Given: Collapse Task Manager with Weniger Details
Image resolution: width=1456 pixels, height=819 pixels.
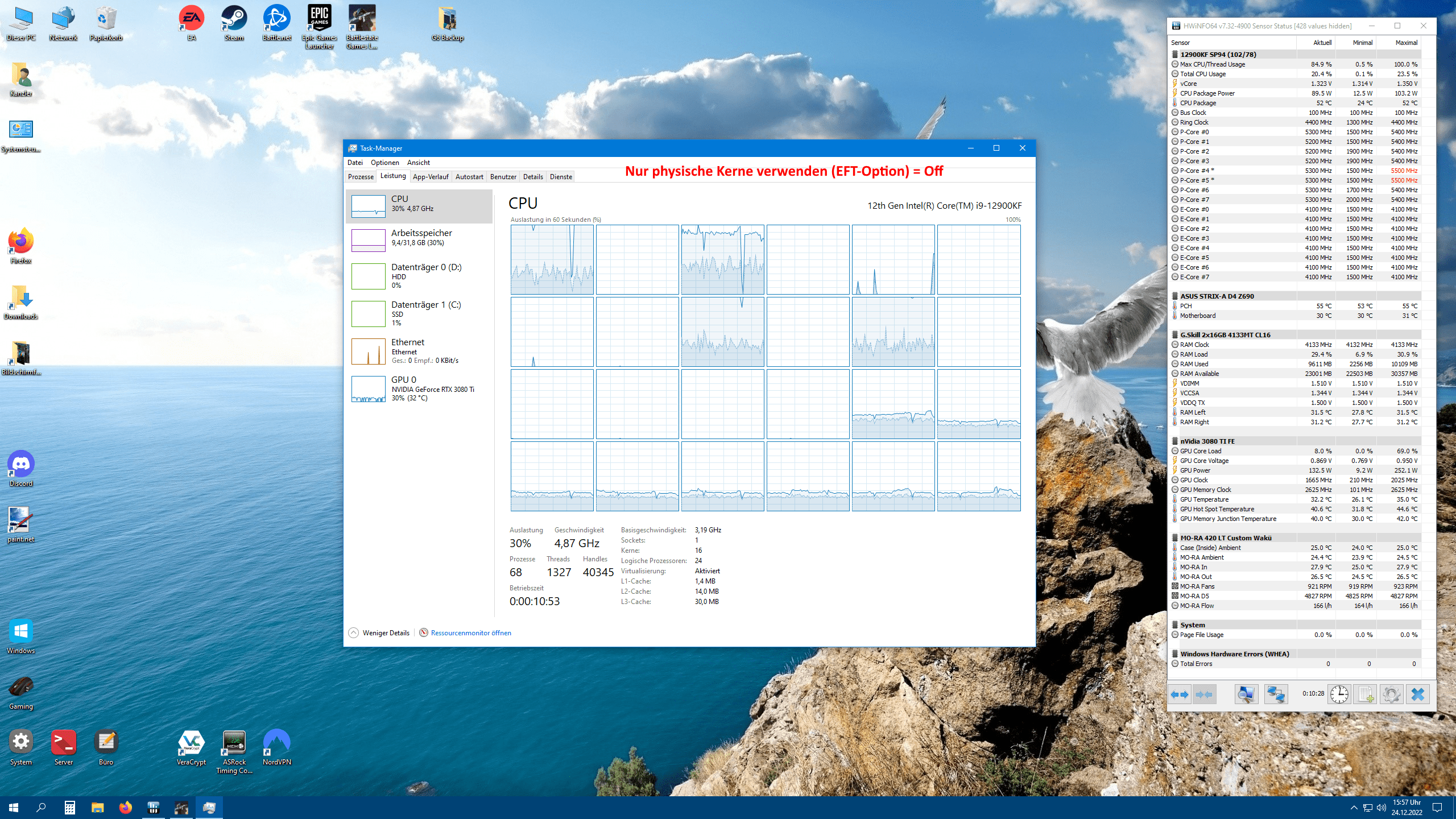Looking at the screenshot, I should tap(379, 633).
